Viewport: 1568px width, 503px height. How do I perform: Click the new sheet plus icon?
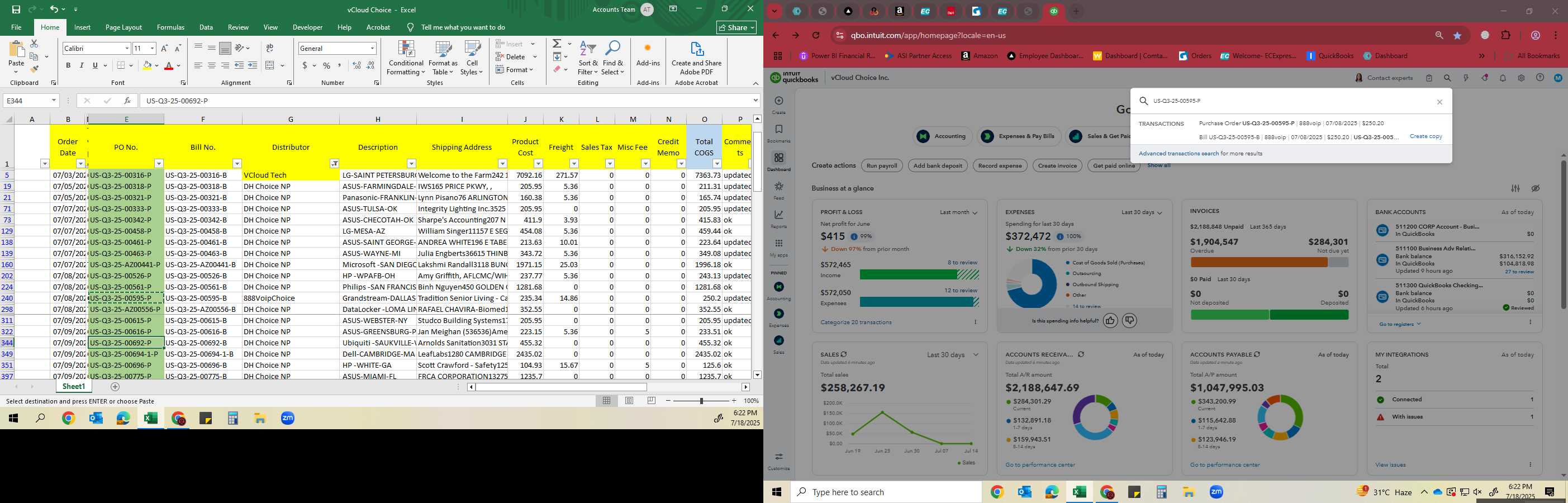pyautogui.click(x=115, y=387)
